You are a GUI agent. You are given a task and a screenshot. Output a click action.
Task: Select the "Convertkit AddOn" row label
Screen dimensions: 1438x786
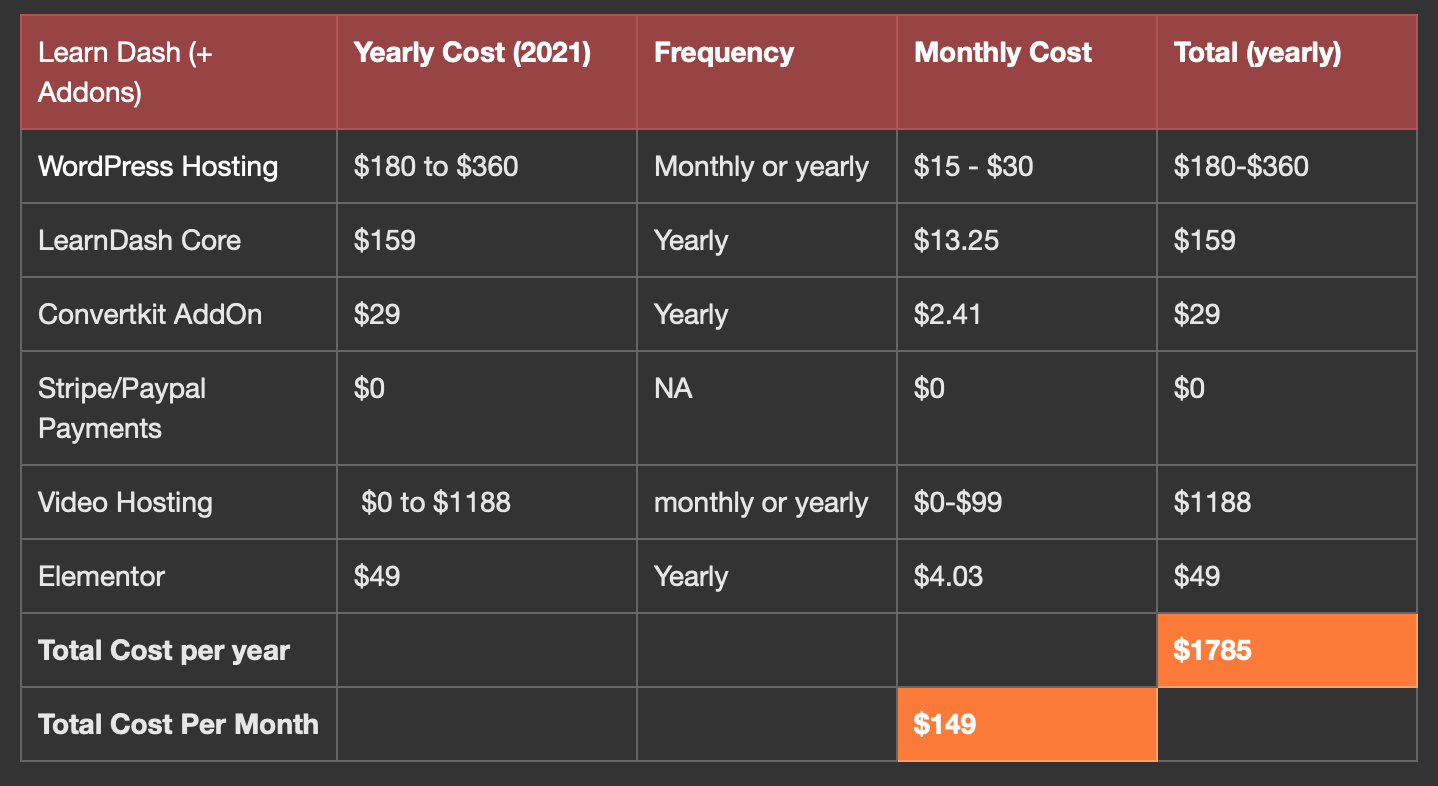pos(150,314)
